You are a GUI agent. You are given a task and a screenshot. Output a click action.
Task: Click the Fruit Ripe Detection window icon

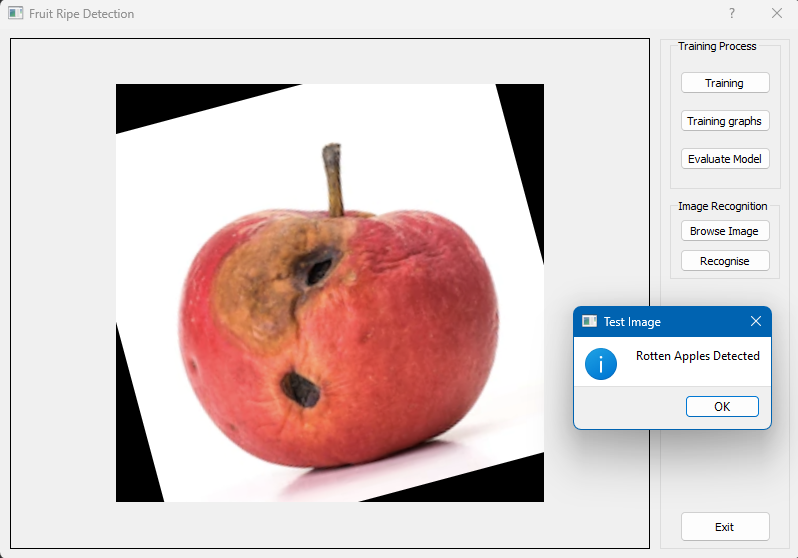pyautogui.click(x=16, y=13)
